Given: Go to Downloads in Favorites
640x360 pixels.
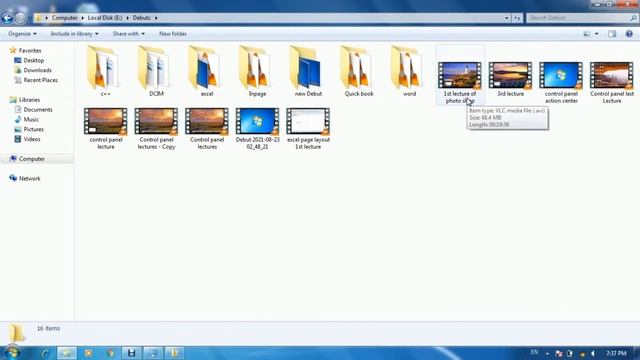Looking at the screenshot, I should 37,70.
